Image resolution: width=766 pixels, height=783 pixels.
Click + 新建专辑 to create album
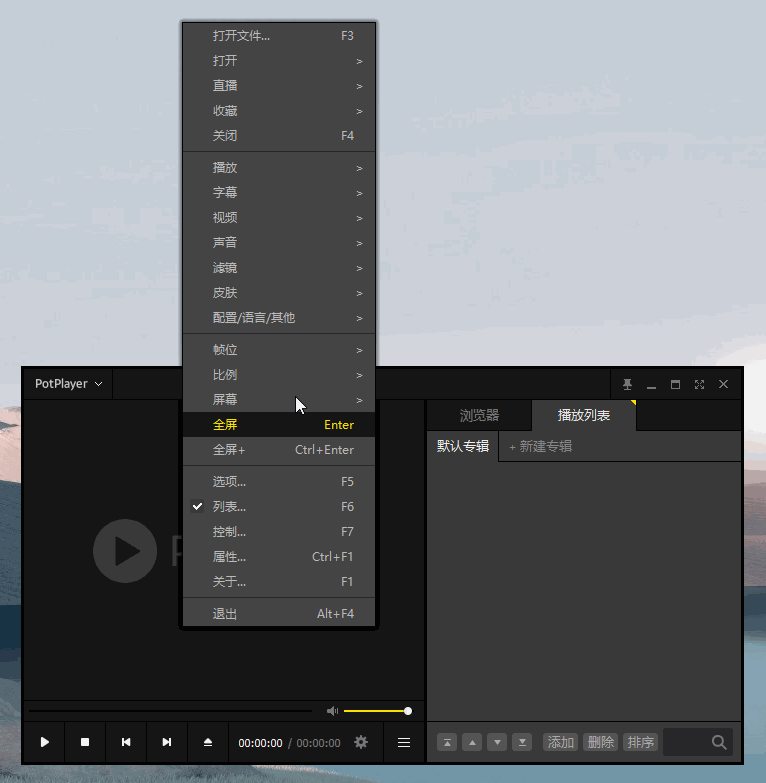540,446
